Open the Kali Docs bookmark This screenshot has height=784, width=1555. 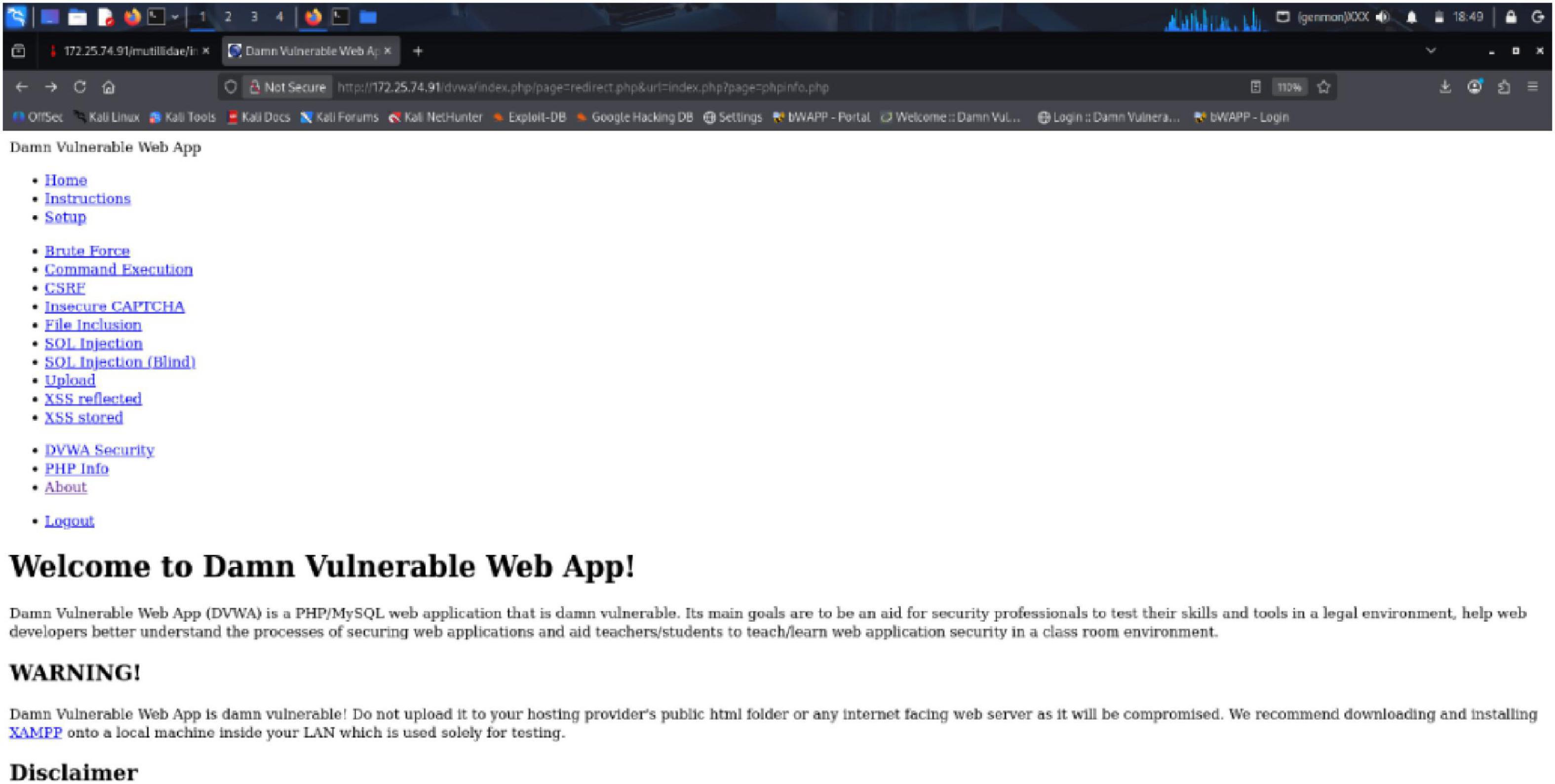tap(258, 117)
